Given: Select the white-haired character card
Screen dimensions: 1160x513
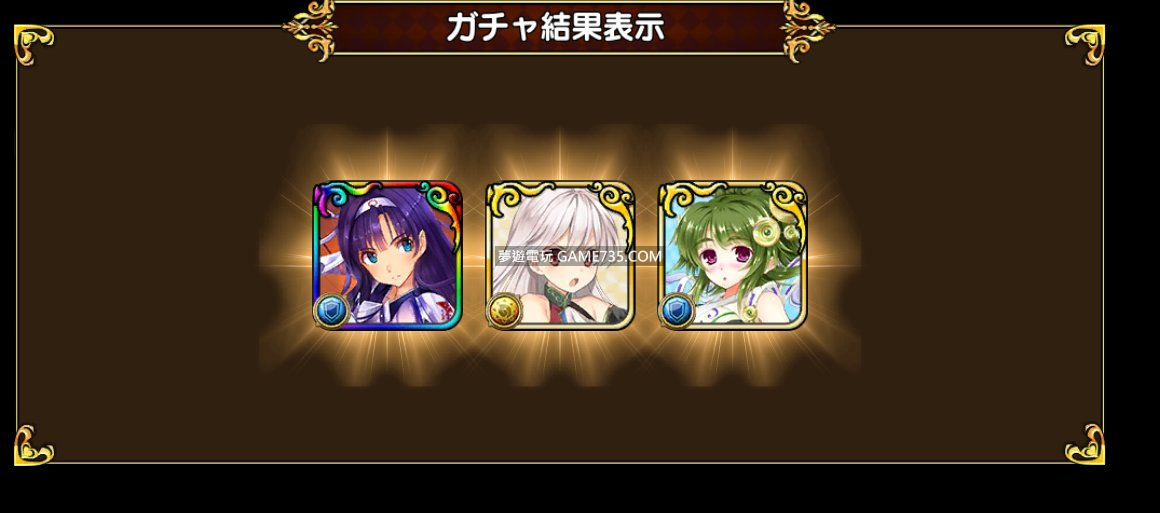Looking at the screenshot, I should (x=560, y=255).
